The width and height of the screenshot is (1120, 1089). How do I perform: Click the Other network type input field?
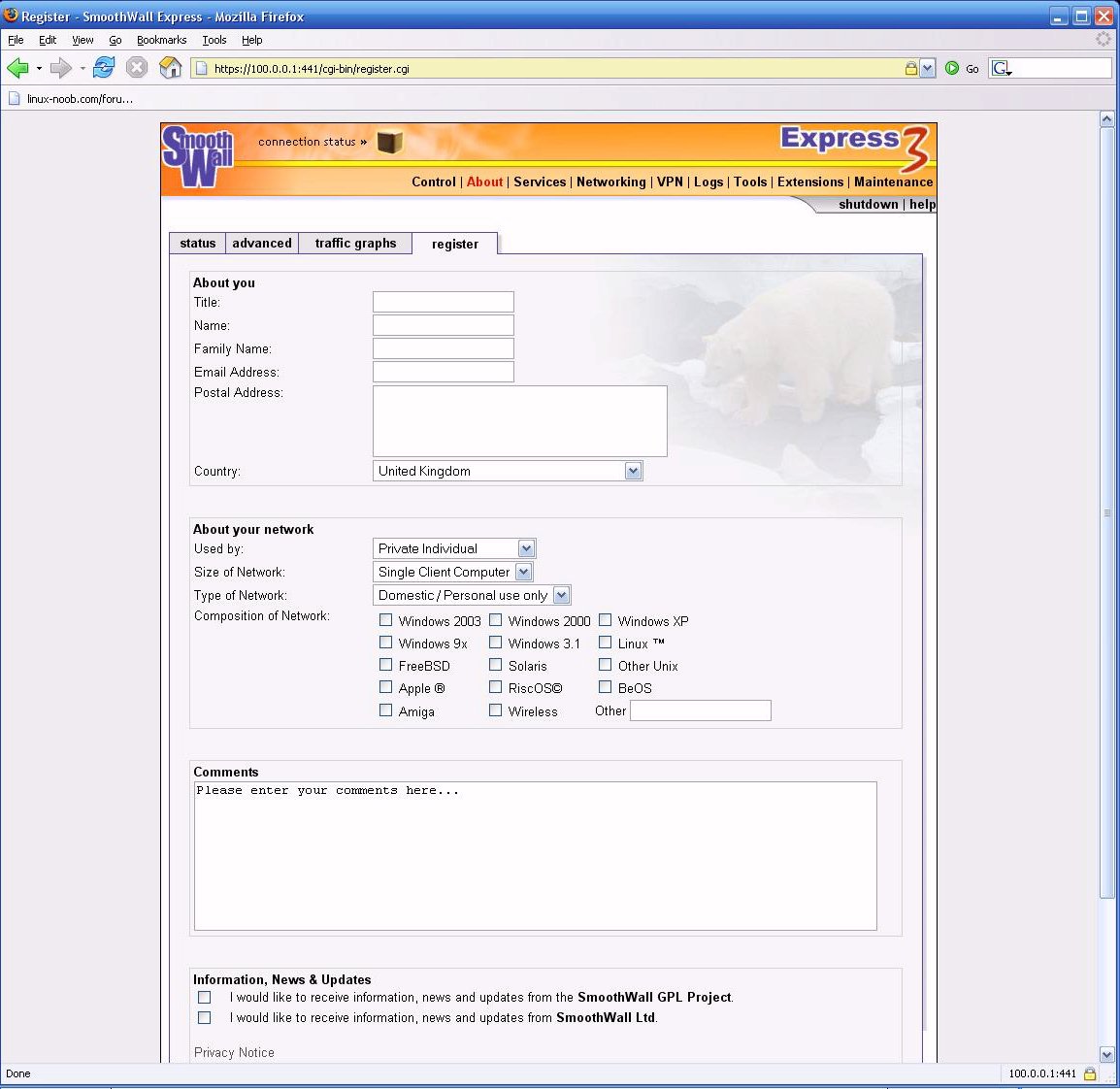pos(701,710)
